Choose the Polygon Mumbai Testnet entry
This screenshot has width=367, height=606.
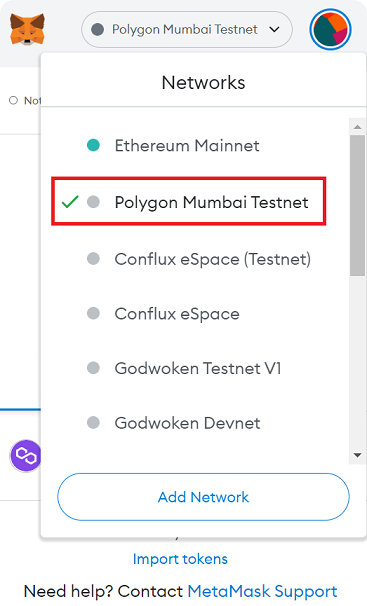click(x=189, y=202)
